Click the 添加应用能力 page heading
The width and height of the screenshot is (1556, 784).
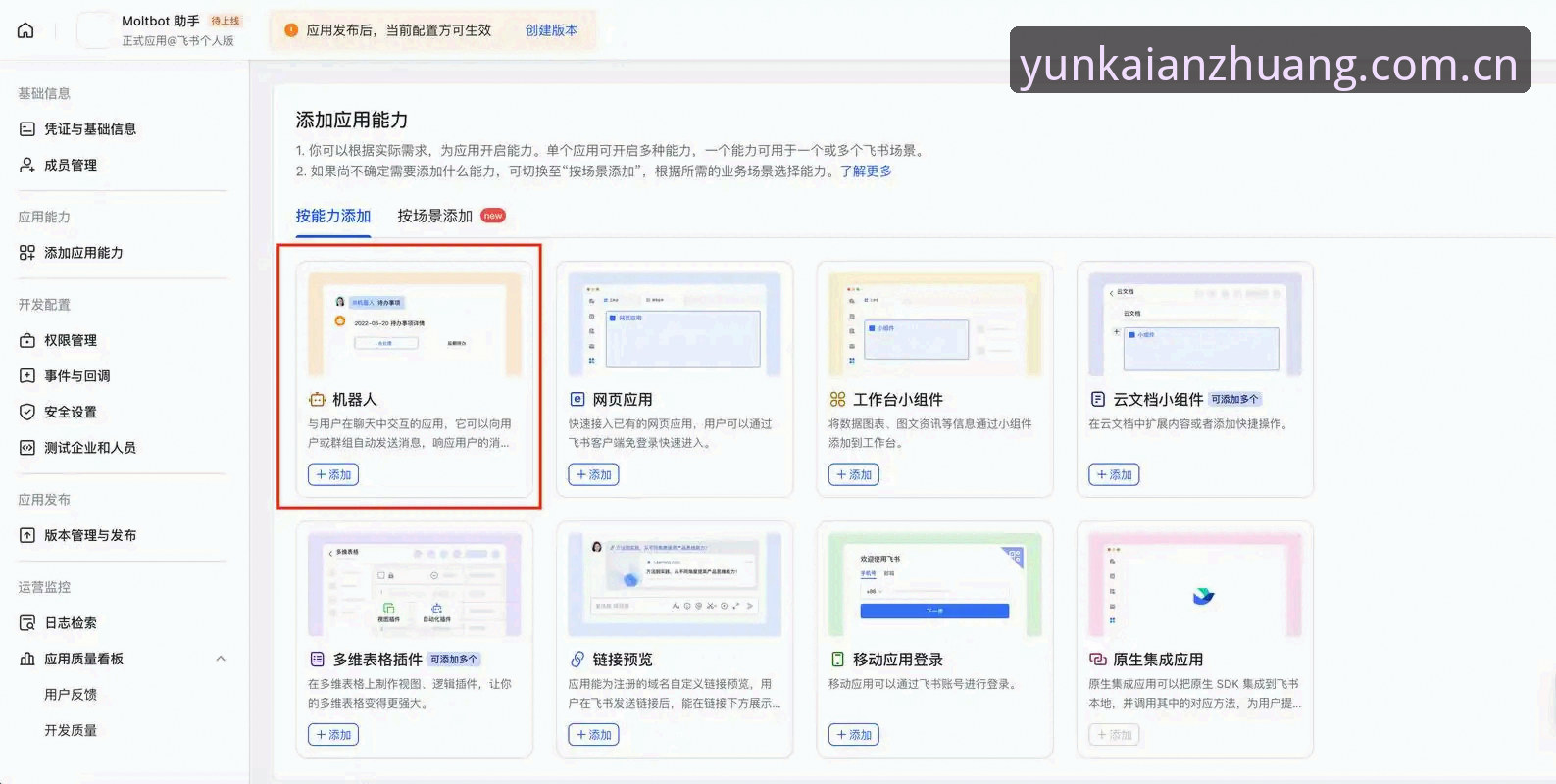coord(352,120)
